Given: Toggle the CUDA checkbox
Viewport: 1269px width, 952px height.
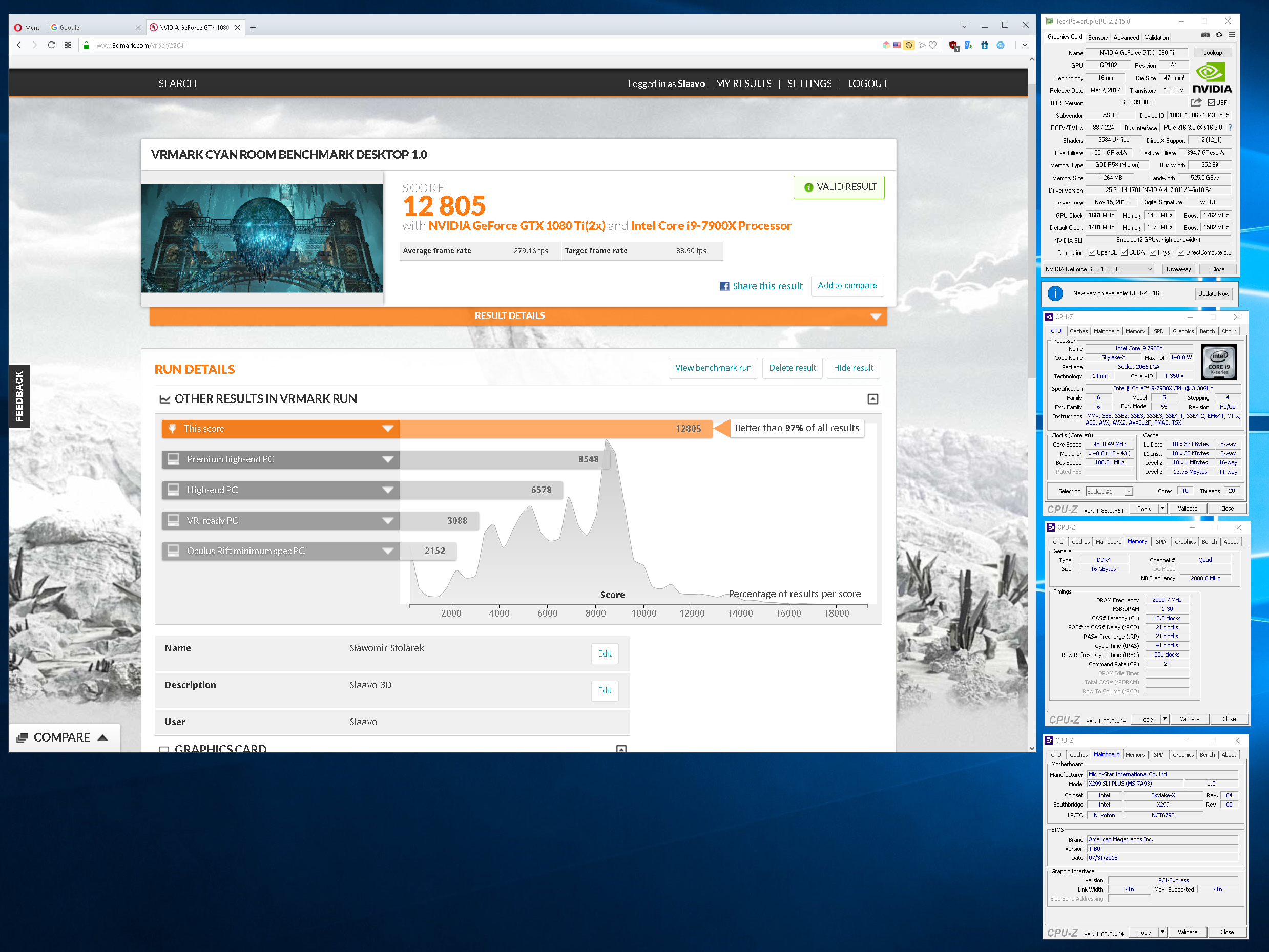Looking at the screenshot, I should pos(1124,252).
